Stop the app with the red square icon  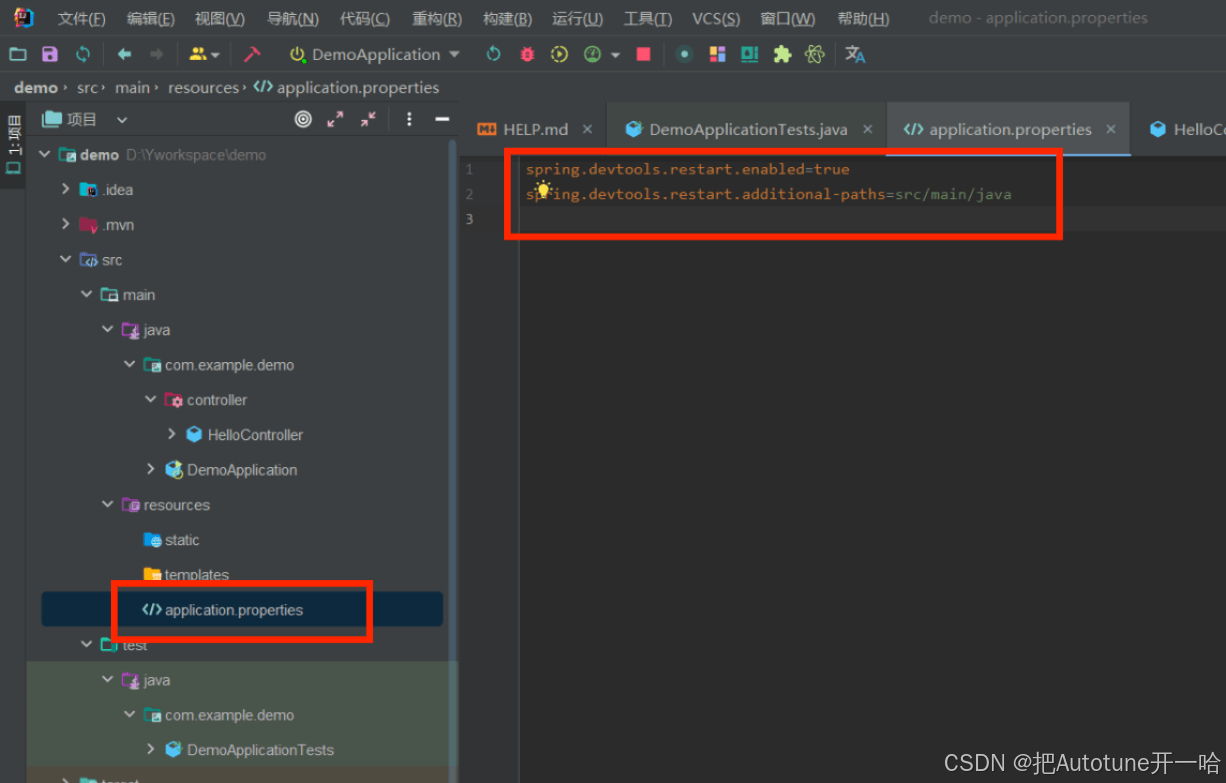pos(644,54)
